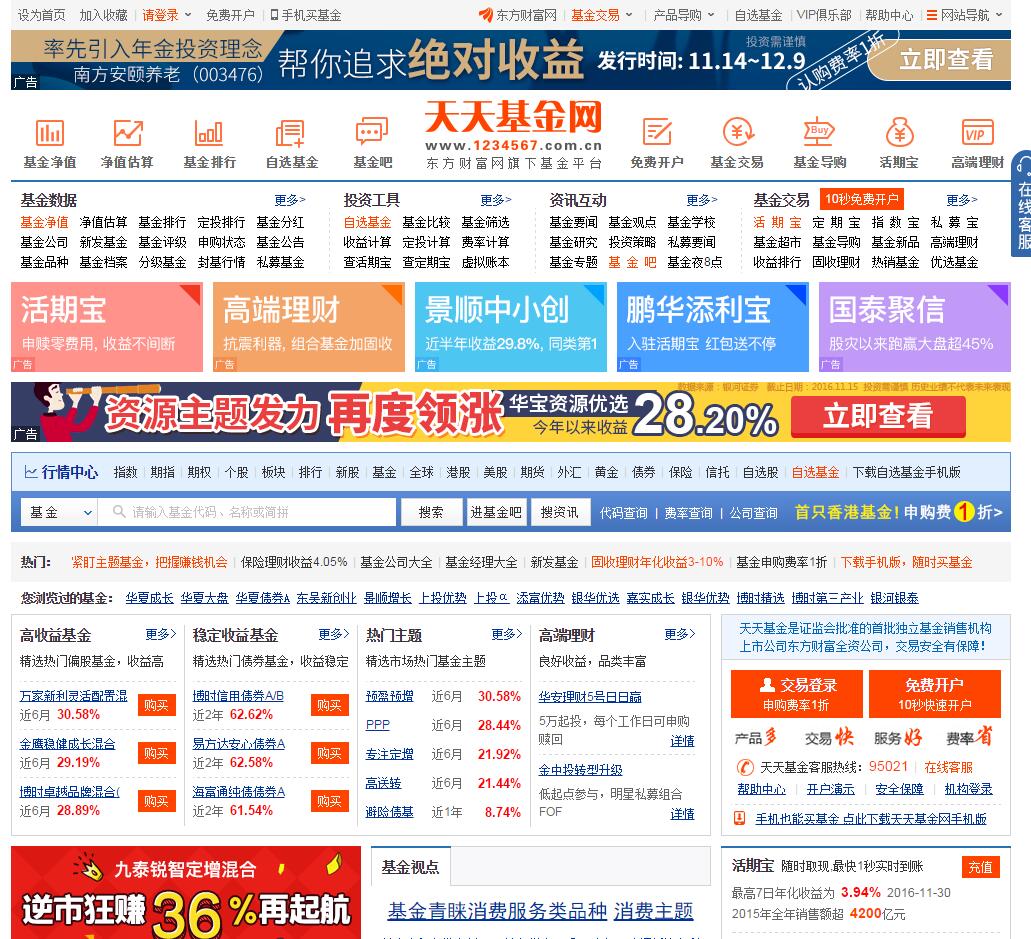Expand the 产品导购 dropdown
This screenshot has width=1031, height=939.
pyautogui.click(x=710, y=14)
